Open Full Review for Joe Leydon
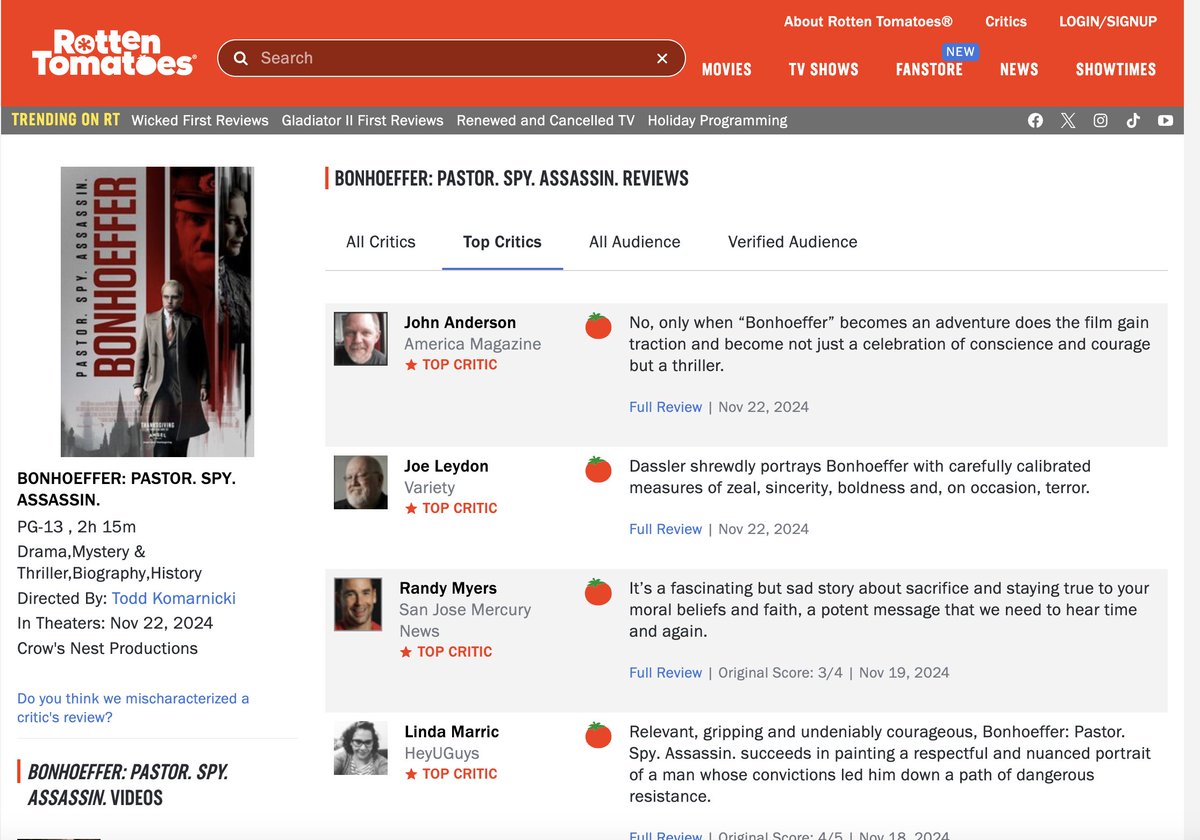This screenshot has width=1200, height=840. tap(666, 529)
